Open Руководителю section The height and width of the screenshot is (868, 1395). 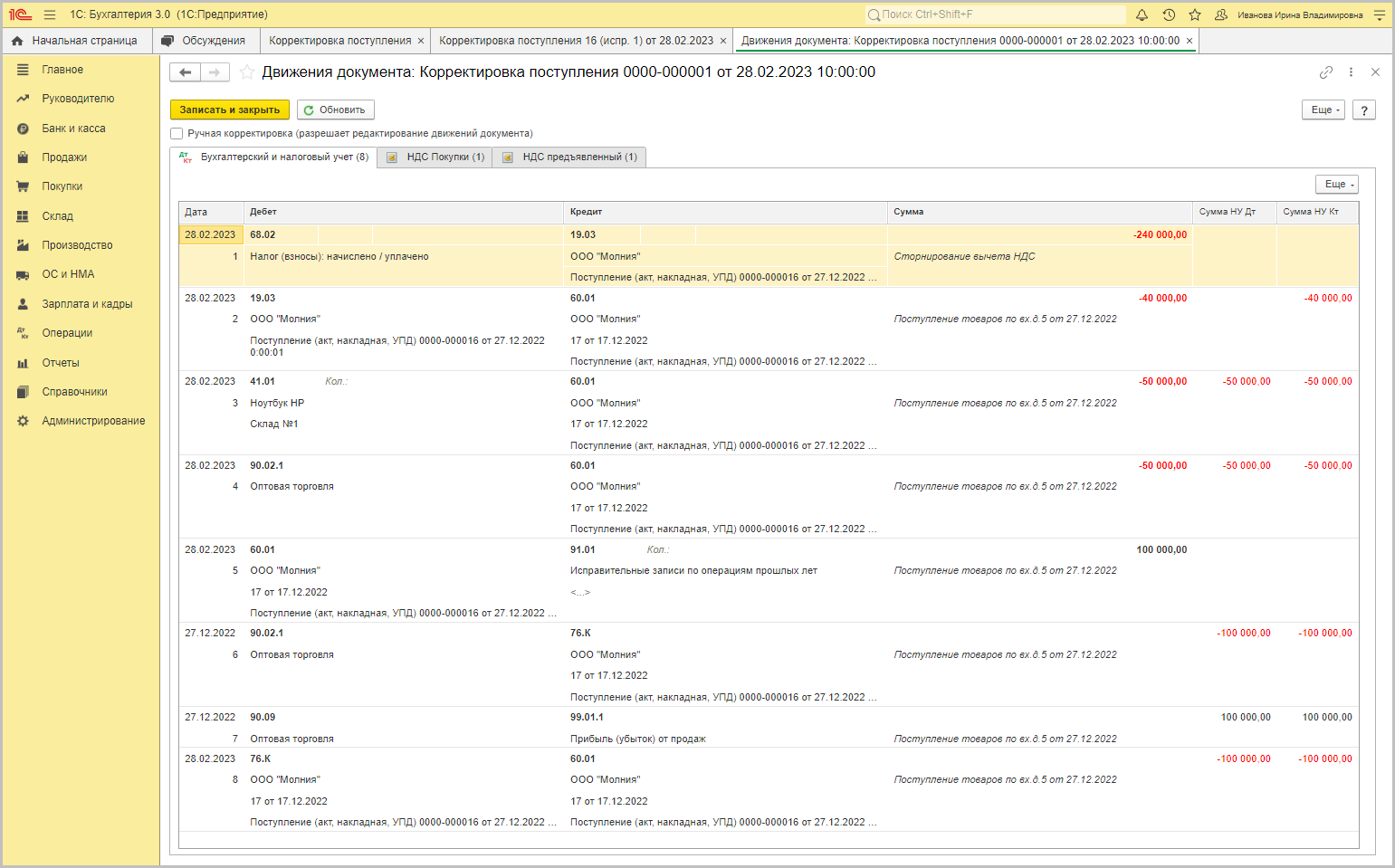(78, 99)
